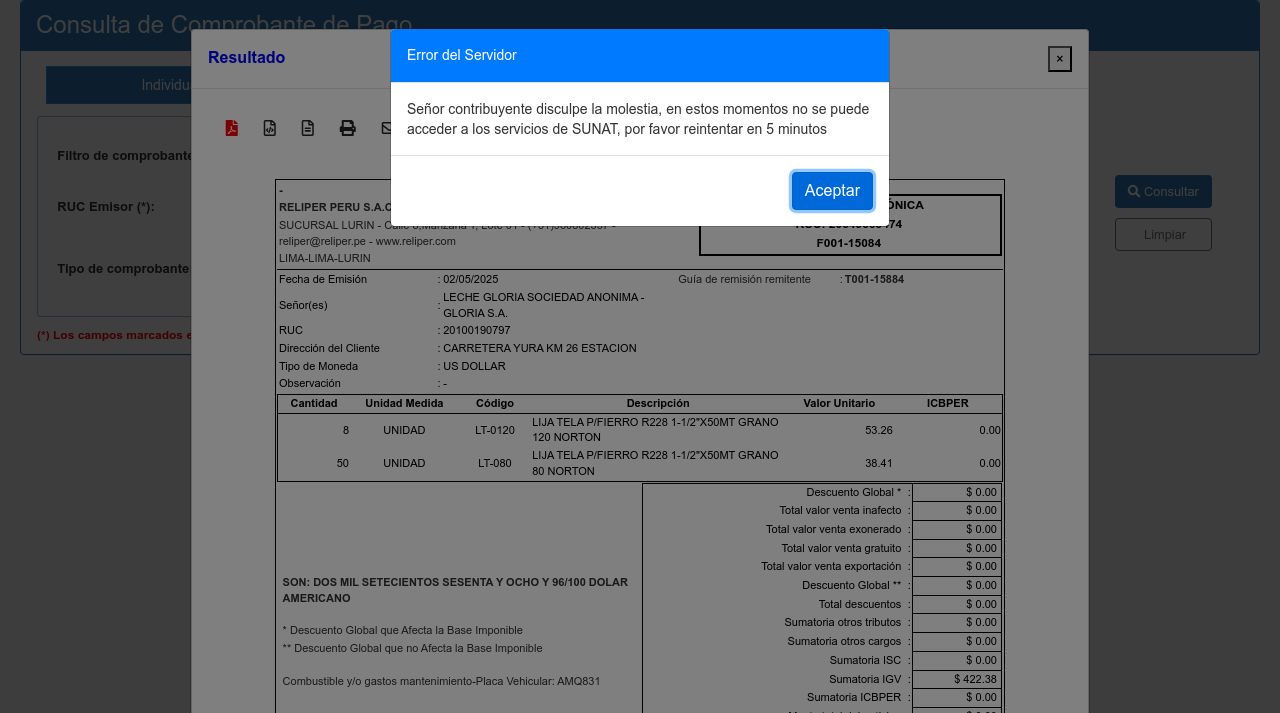Select invoice number F001-15084
This screenshot has height=713, width=1280.
point(848,243)
